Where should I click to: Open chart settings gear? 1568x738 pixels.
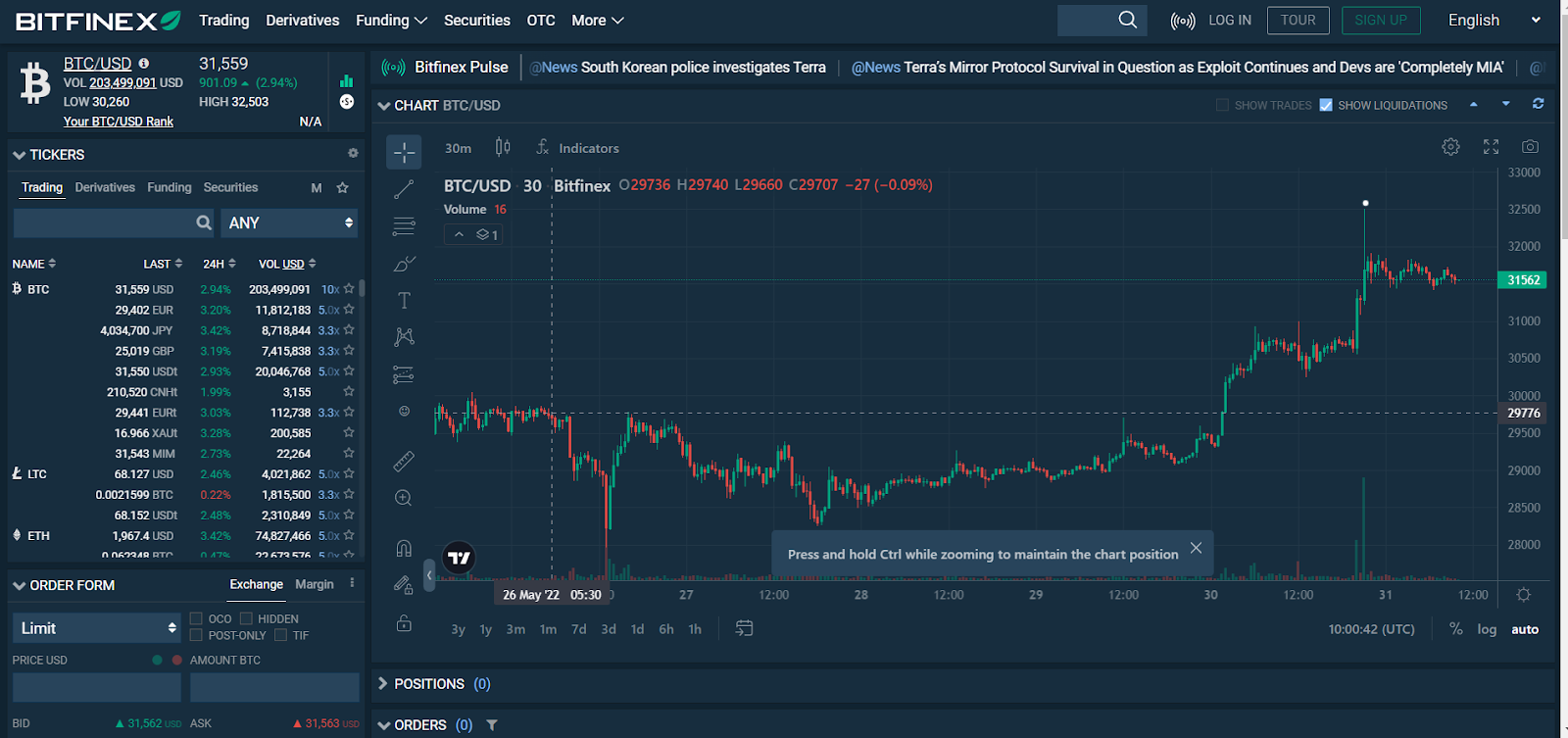(x=1450, y=147)
